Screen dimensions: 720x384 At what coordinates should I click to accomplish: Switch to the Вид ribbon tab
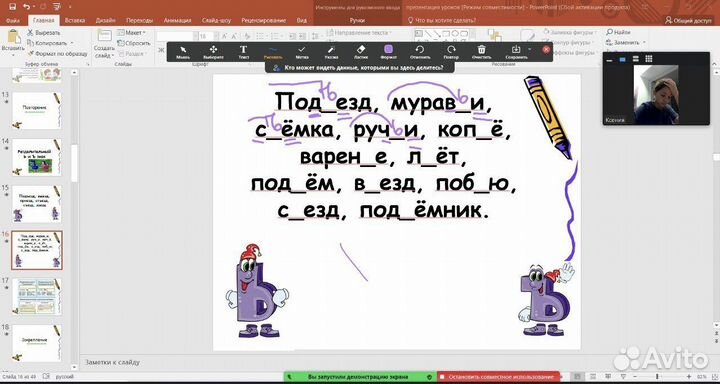pos(302,21)
